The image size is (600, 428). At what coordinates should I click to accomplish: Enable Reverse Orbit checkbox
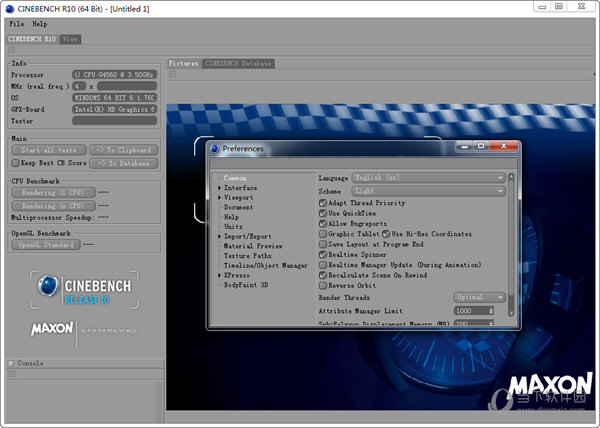(323, 285)
